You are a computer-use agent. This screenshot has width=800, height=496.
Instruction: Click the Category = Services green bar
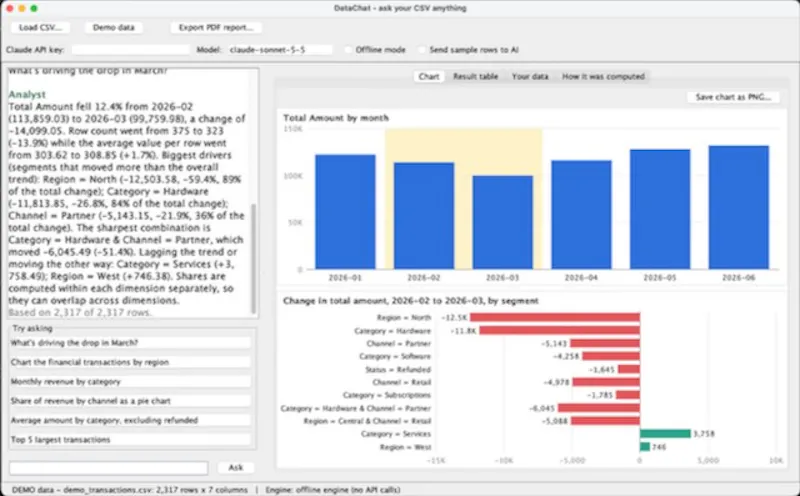click(x=665, y=434)
